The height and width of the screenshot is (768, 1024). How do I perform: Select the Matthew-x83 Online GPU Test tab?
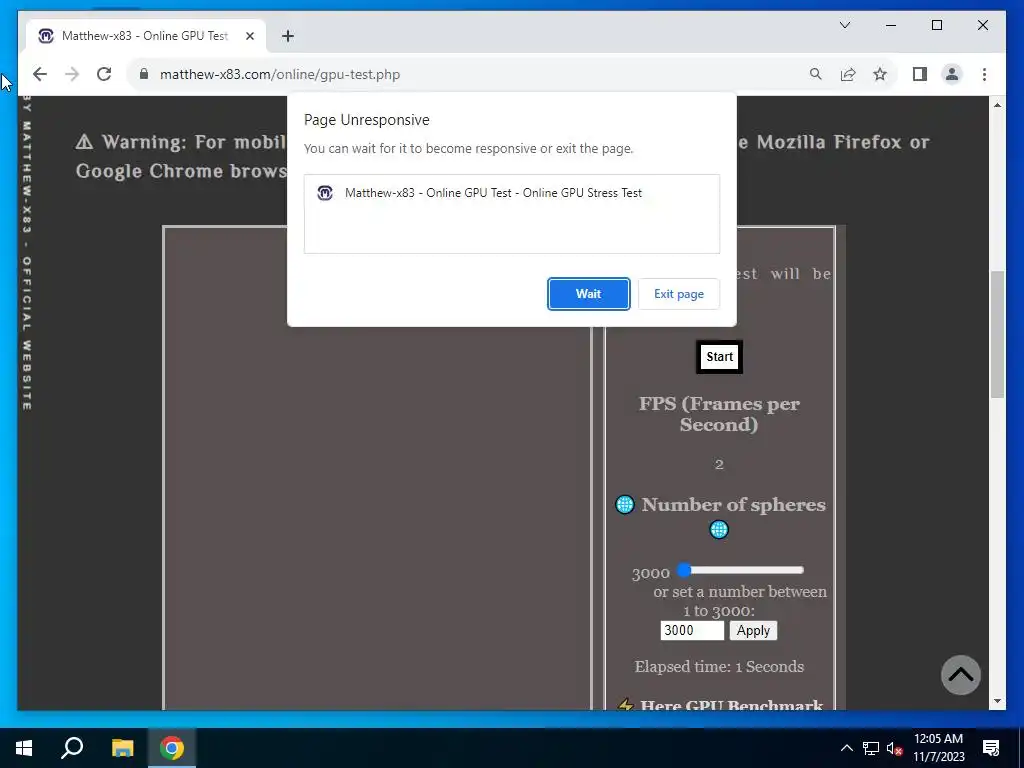click(x=145, y=36)
